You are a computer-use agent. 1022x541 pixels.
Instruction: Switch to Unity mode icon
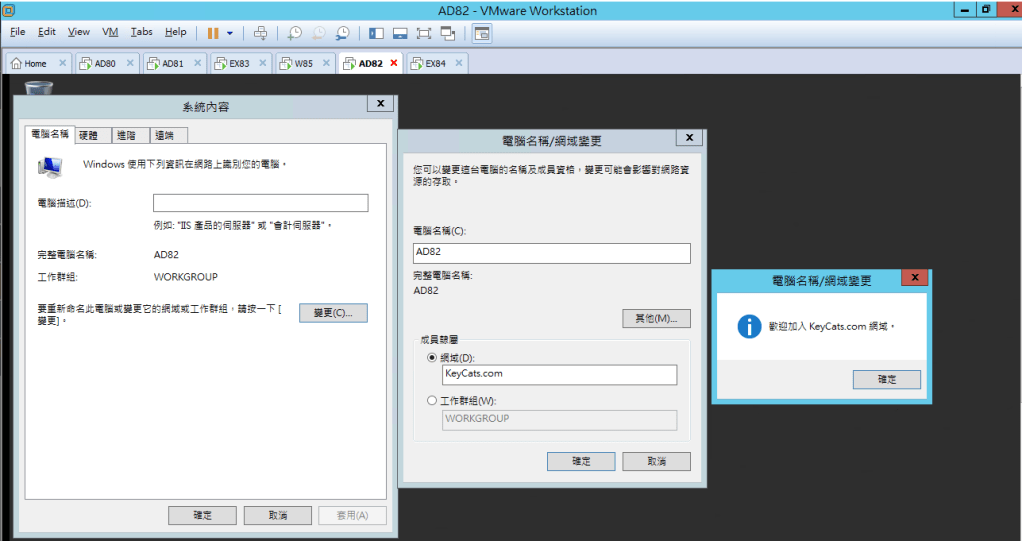pyautogui.click(x=448, y=33)
